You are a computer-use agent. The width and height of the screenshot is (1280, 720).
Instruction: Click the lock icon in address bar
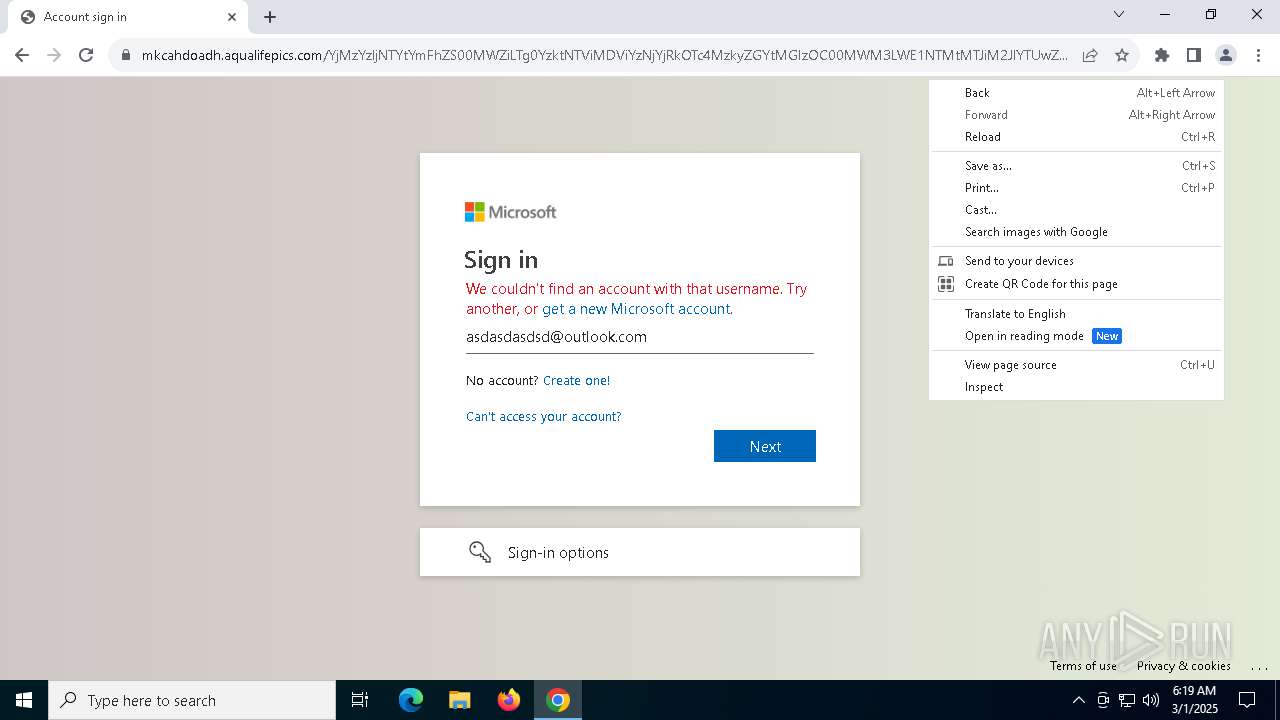tap(126, 56)
